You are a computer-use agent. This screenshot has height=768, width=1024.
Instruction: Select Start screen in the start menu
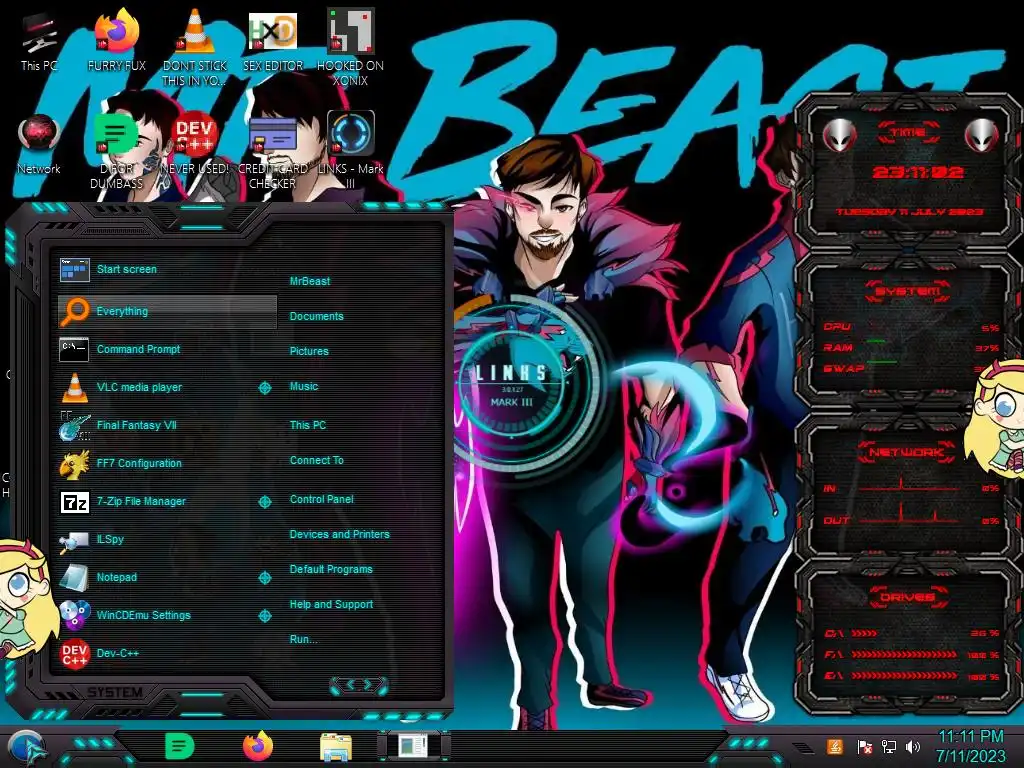click(x=168, y=269)
